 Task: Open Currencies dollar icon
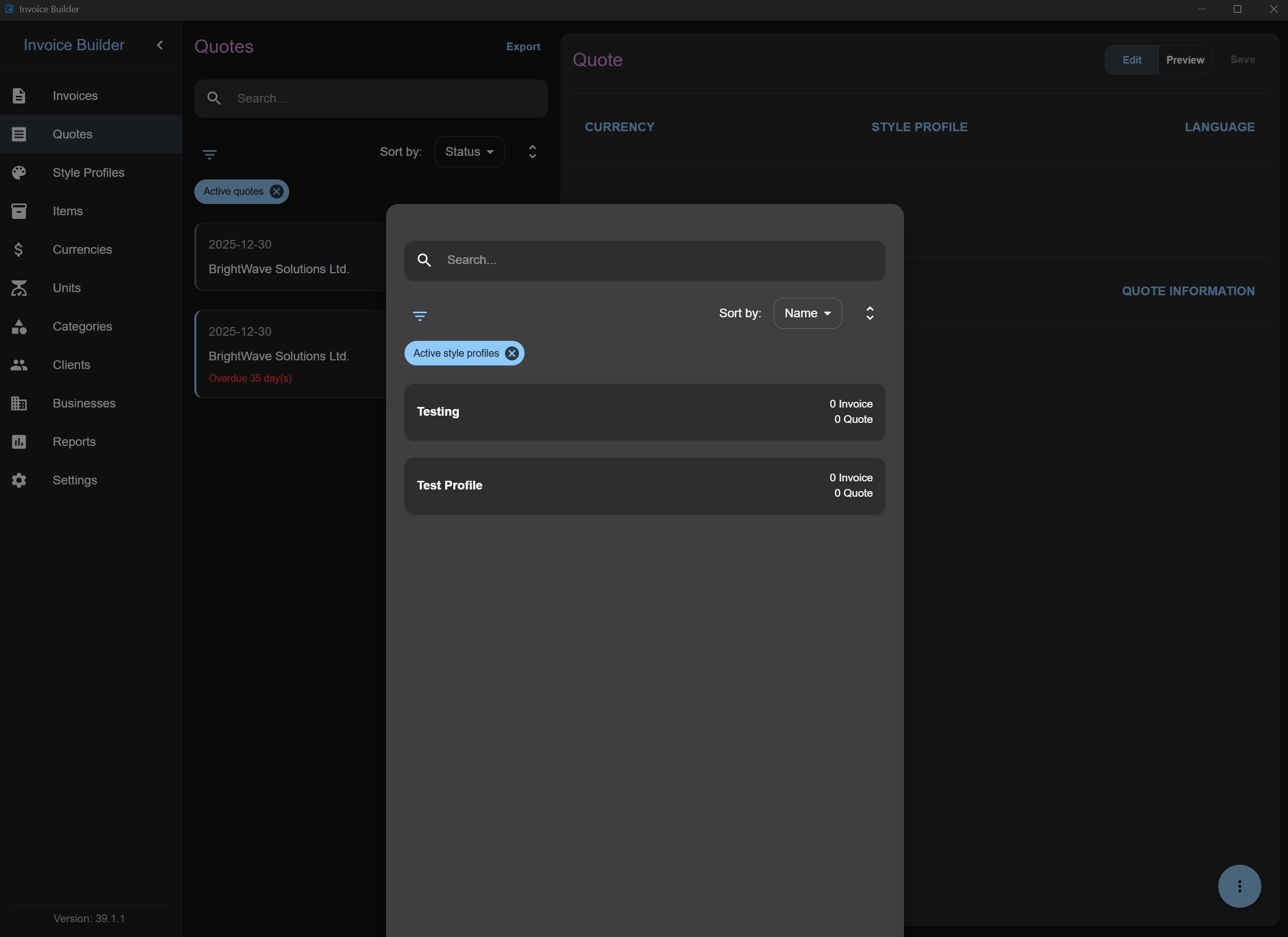click(x=19, y=249)
